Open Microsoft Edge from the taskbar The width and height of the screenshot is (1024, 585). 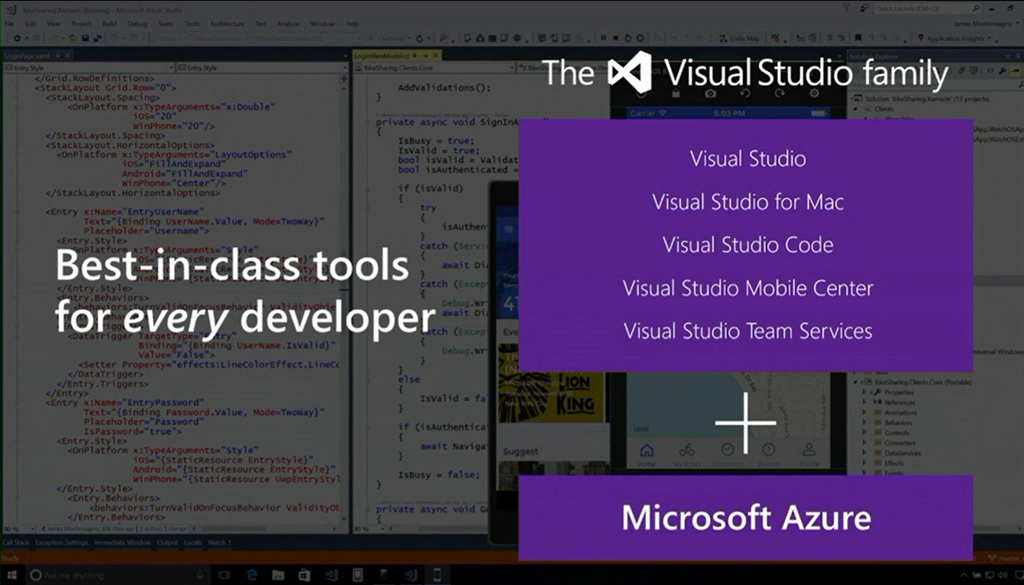[251, 575]
